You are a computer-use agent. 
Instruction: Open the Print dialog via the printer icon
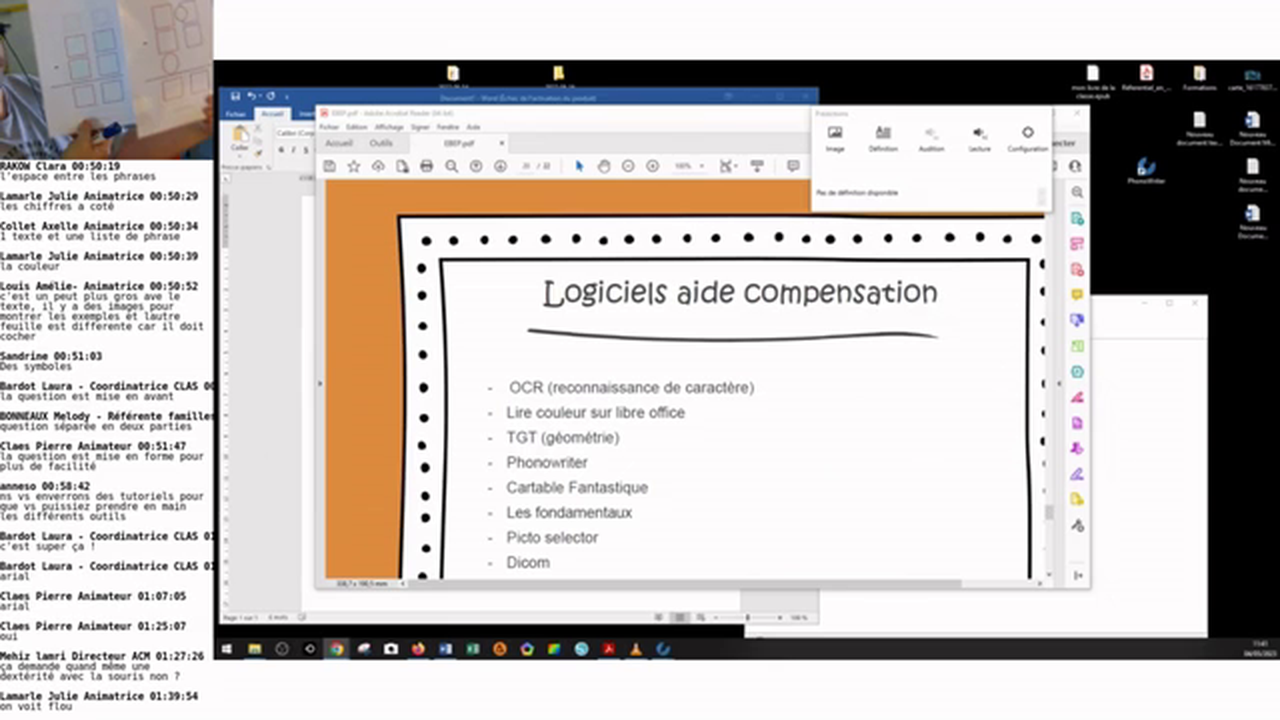[x=425, y=166]
